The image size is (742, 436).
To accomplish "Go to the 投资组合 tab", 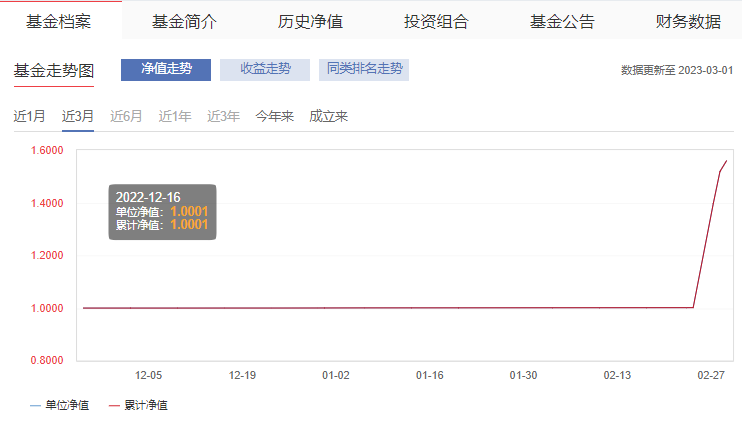I will pyautogui.click(x=436, y=21).
